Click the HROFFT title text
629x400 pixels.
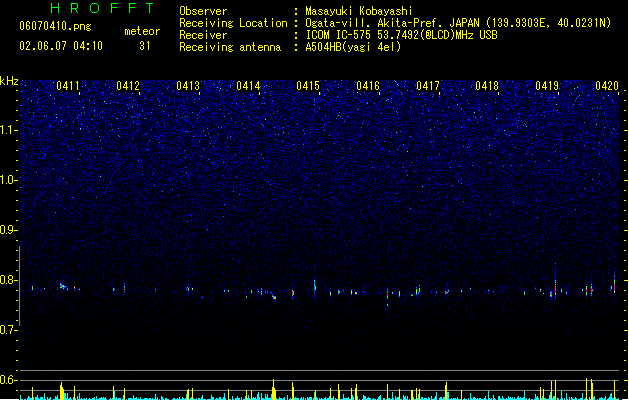102,8
